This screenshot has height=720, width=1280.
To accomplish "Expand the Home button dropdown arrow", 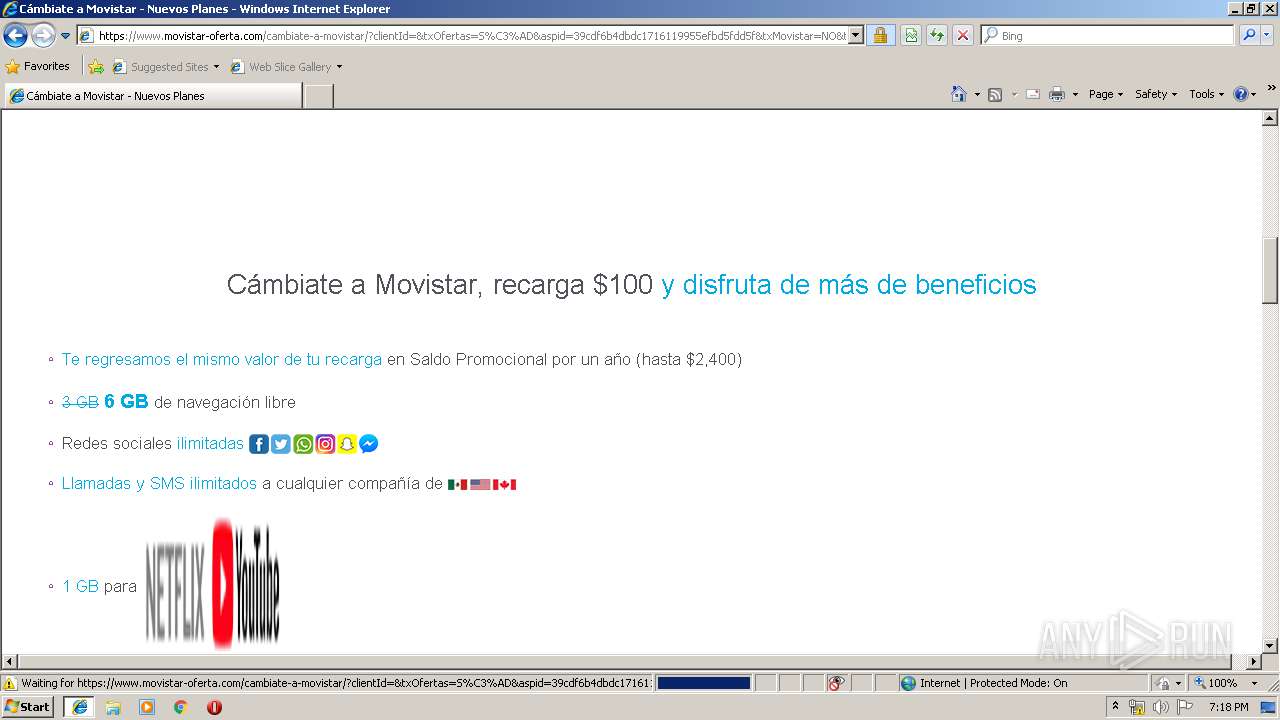I will 975,95.
